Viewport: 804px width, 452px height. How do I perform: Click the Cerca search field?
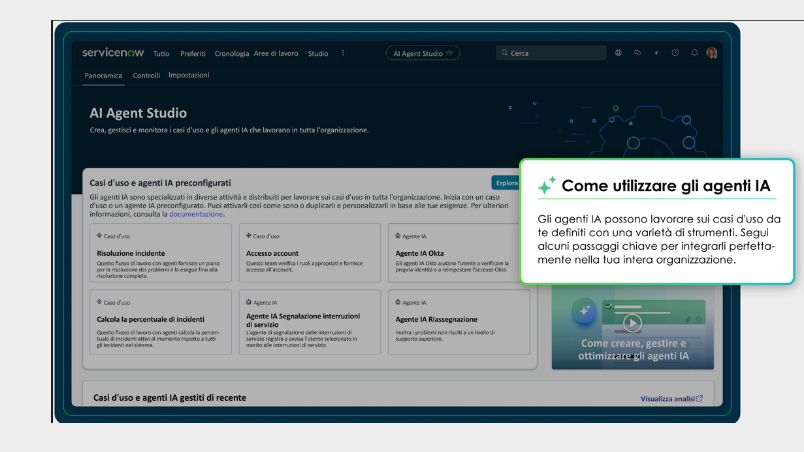click(x=551, y=53)
